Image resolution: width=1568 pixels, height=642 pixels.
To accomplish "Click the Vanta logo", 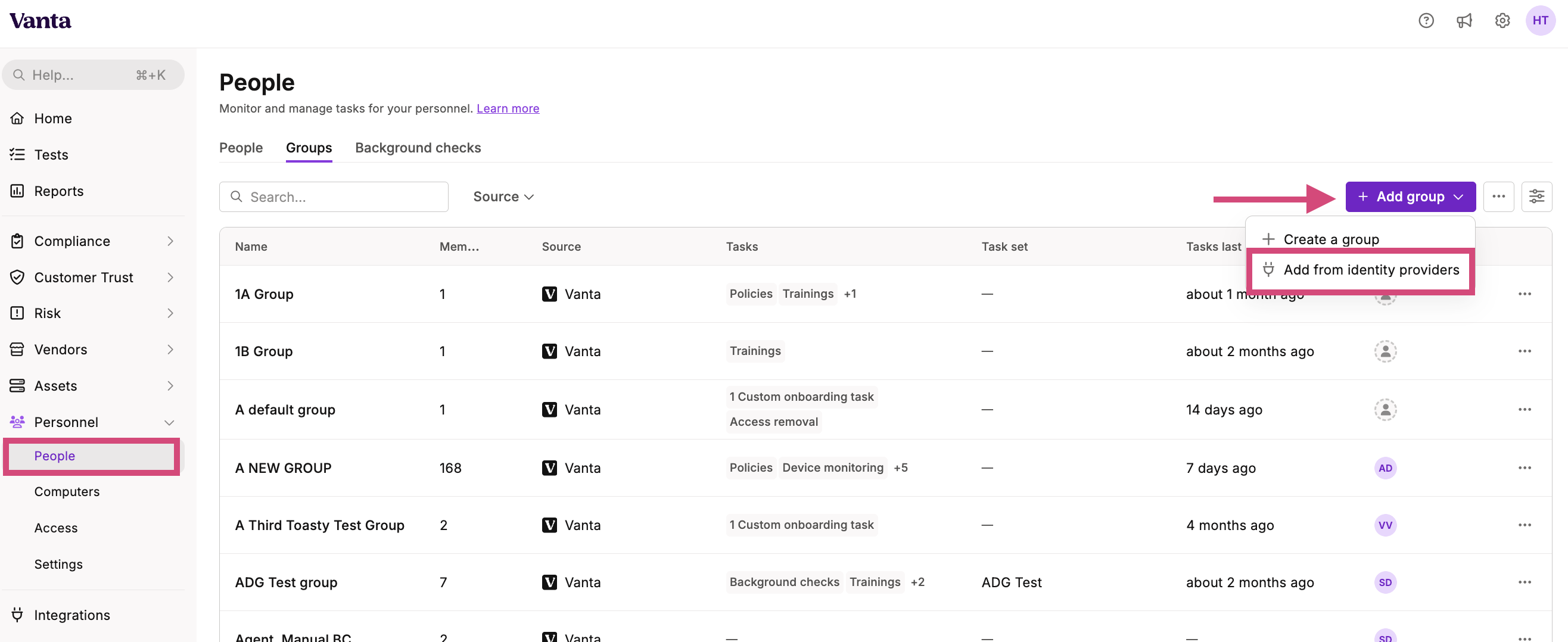I will (40, 21).
